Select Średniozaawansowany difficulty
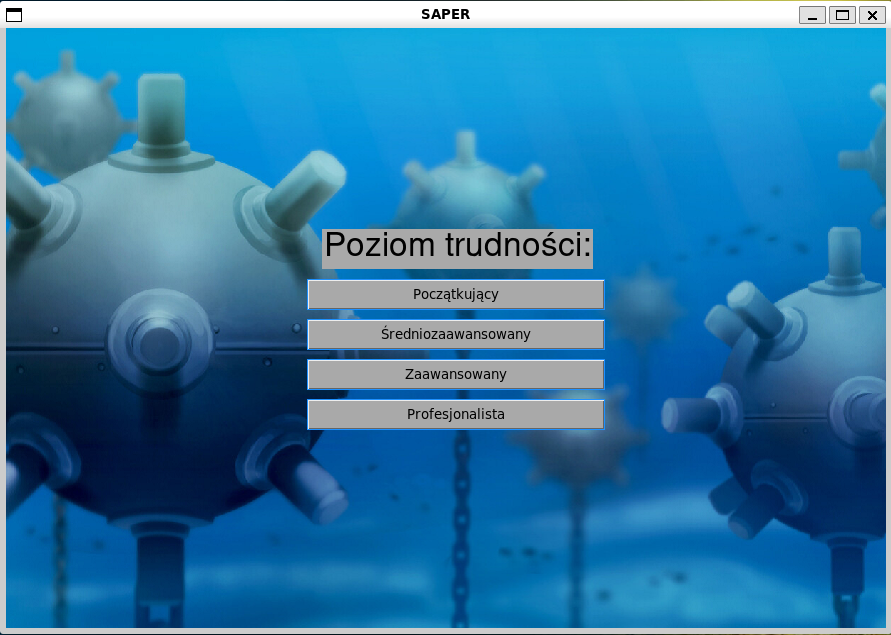This screenshot has height=635, width=891. pyautogui.click(x=456, y=334)
